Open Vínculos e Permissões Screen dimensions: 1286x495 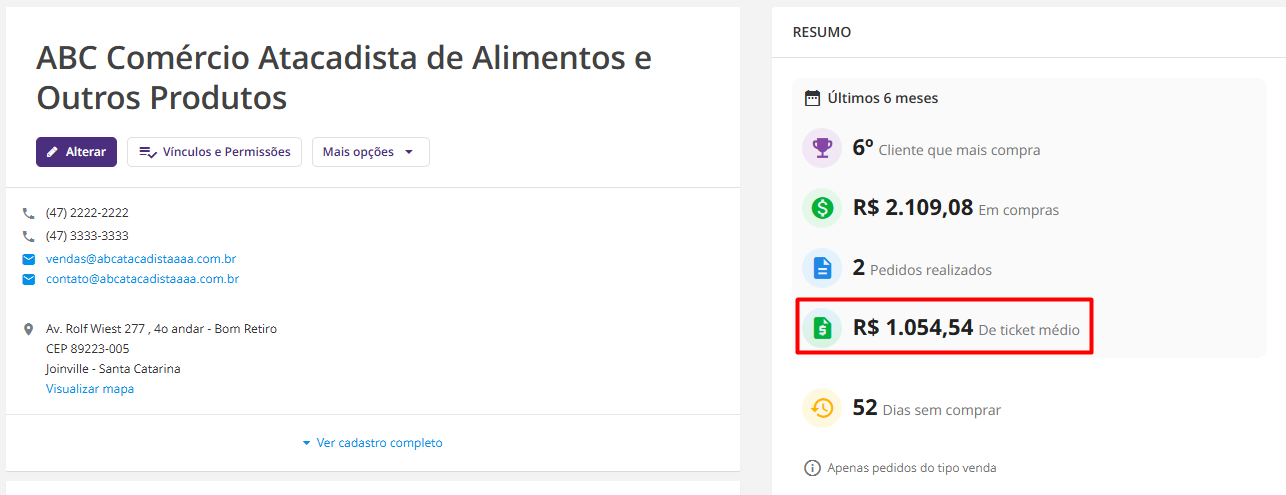point(214,152)
